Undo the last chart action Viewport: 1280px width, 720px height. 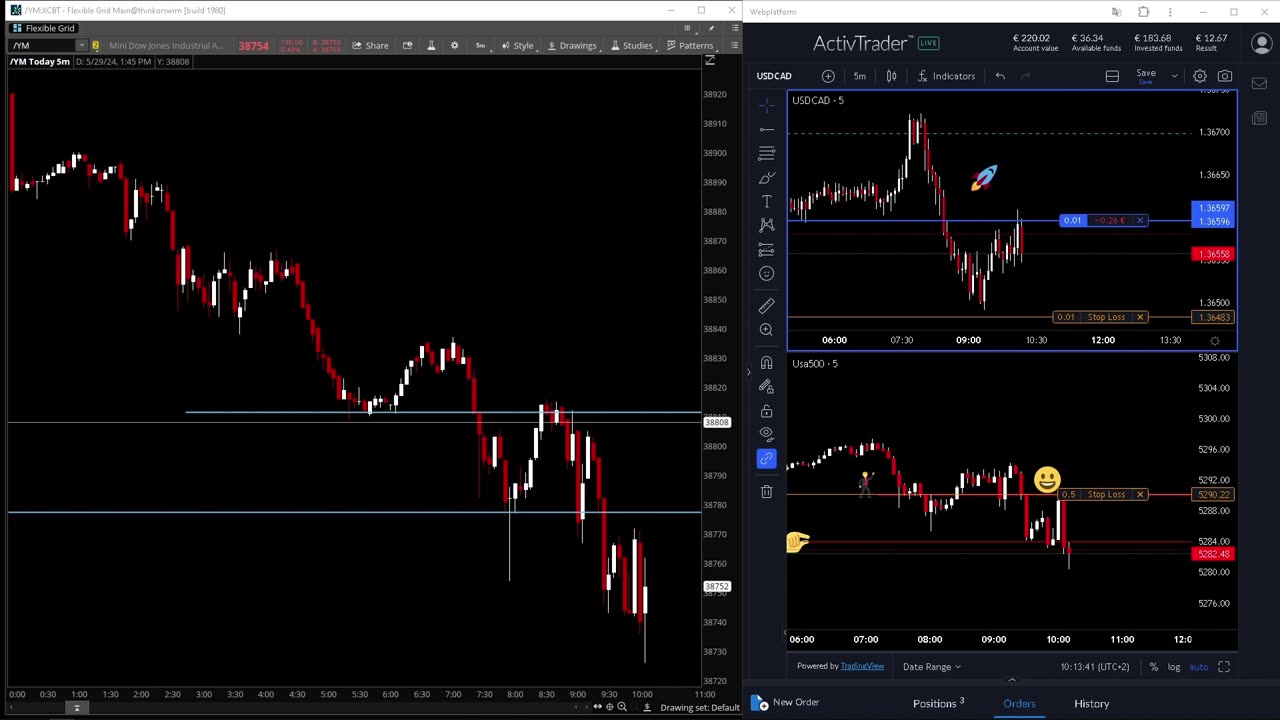[x=1000, y=76]
